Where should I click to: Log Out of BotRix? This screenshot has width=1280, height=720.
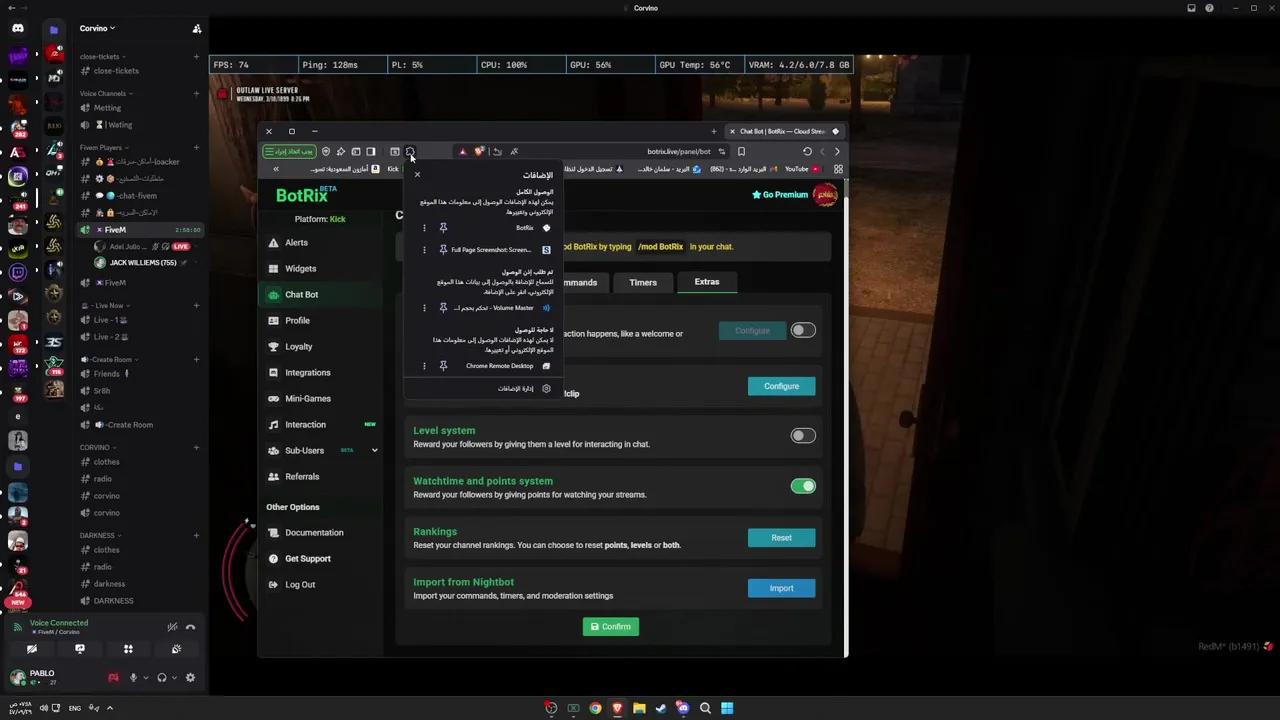pos(300,585)
